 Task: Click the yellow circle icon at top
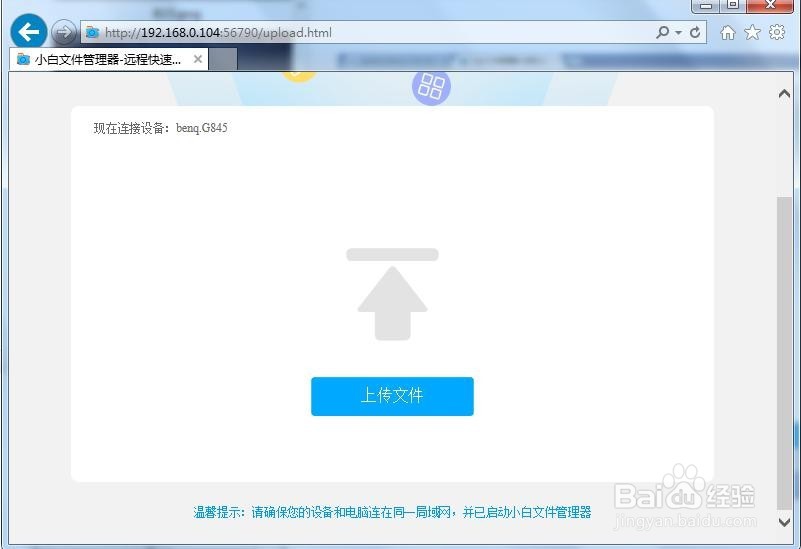[299, 77]
